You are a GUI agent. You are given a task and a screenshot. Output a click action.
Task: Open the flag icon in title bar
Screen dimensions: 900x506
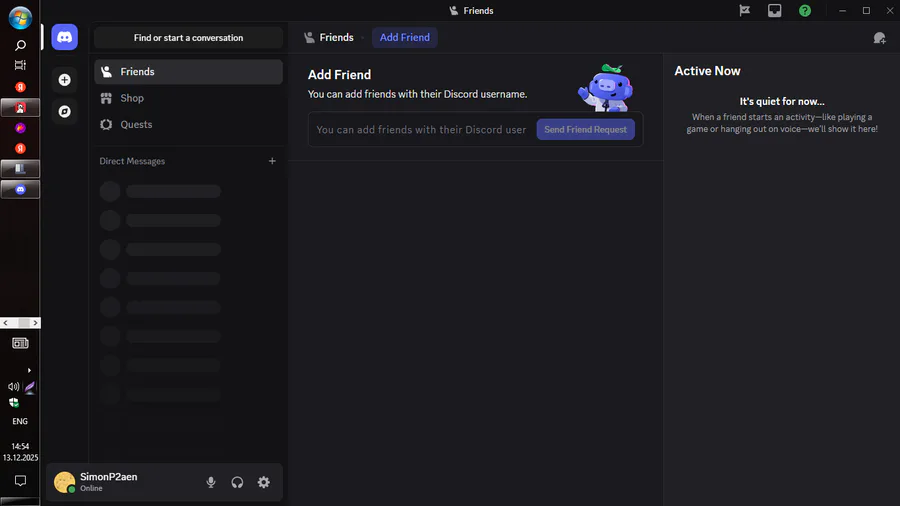coord(744,10)
